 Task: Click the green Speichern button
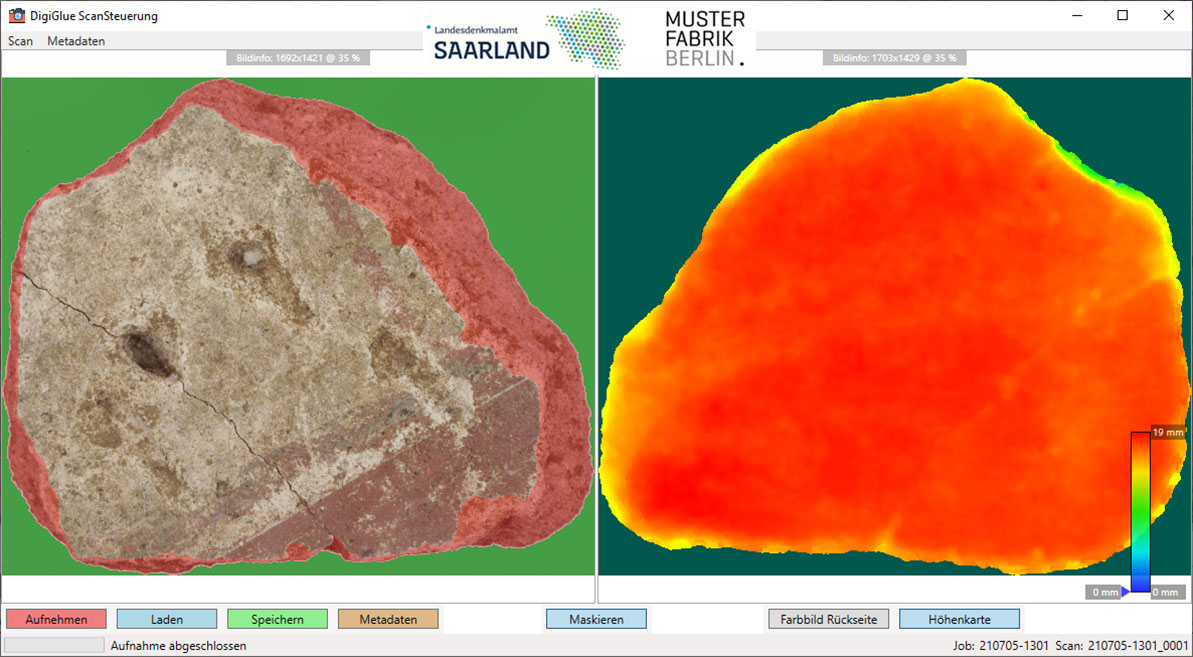tap(277, 619)
